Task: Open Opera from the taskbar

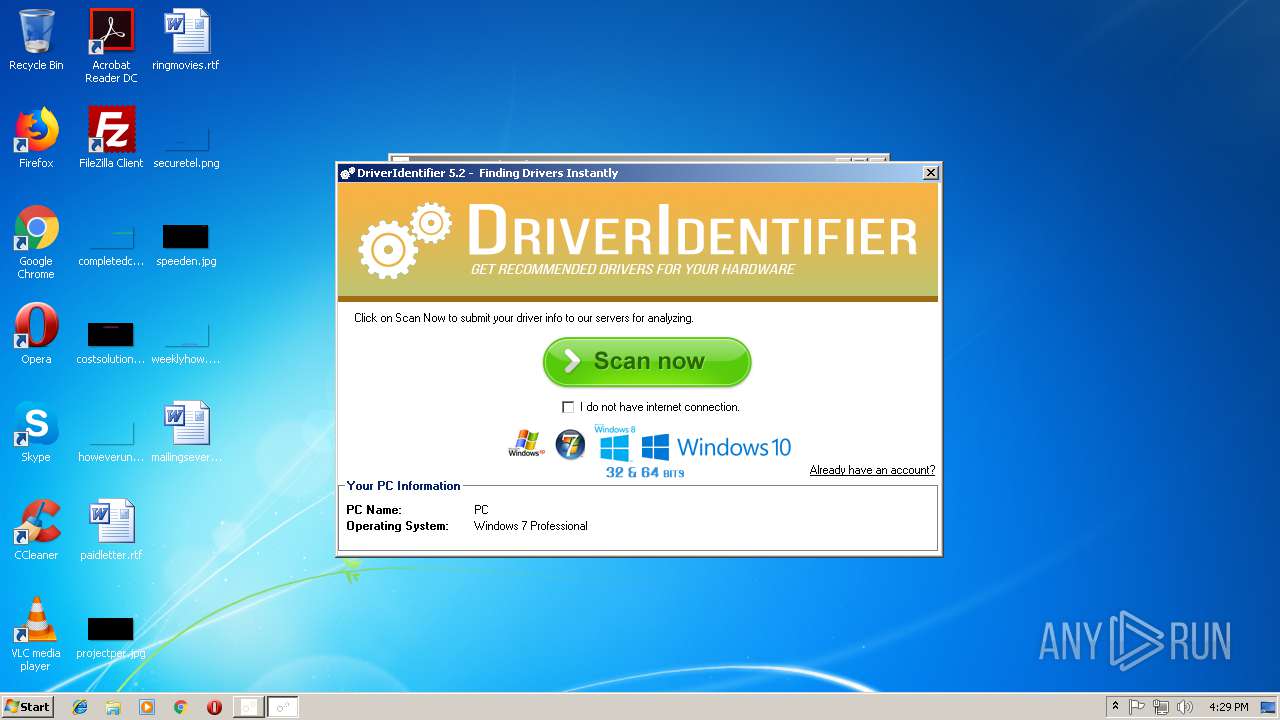Action: 214,706
